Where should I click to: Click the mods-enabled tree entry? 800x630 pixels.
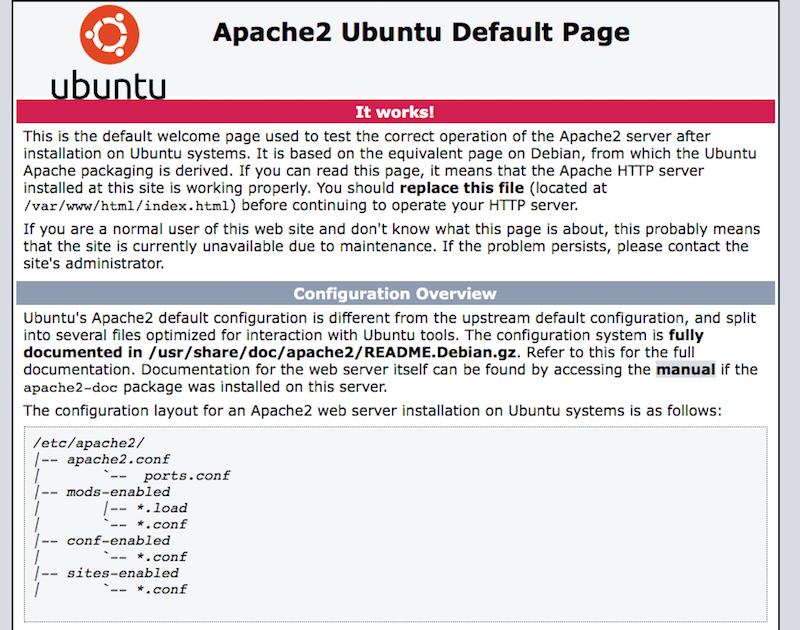pos(118,492)
